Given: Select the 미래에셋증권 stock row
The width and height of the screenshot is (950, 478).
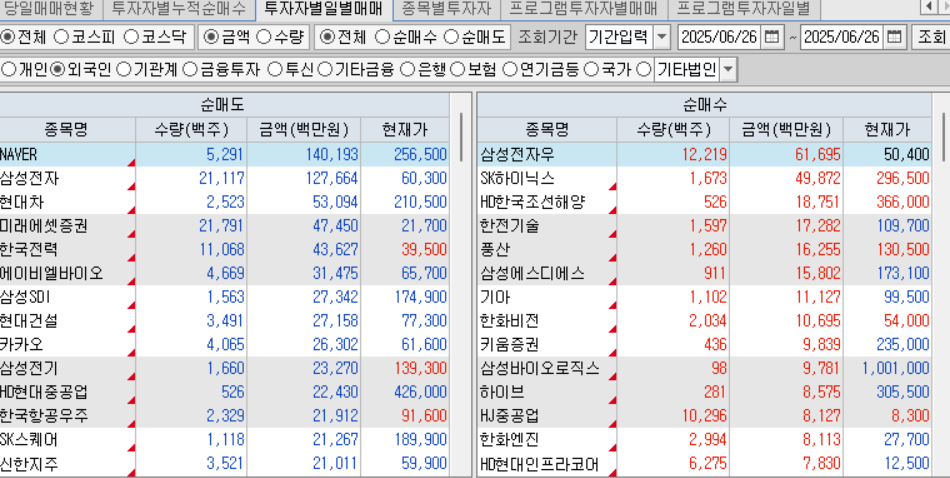Looking at the screenshot, I should point(224,226).
